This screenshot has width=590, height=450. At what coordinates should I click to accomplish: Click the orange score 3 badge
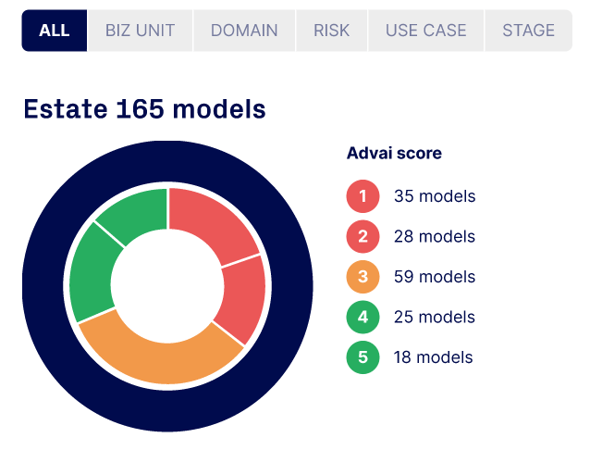pos(363,277)
